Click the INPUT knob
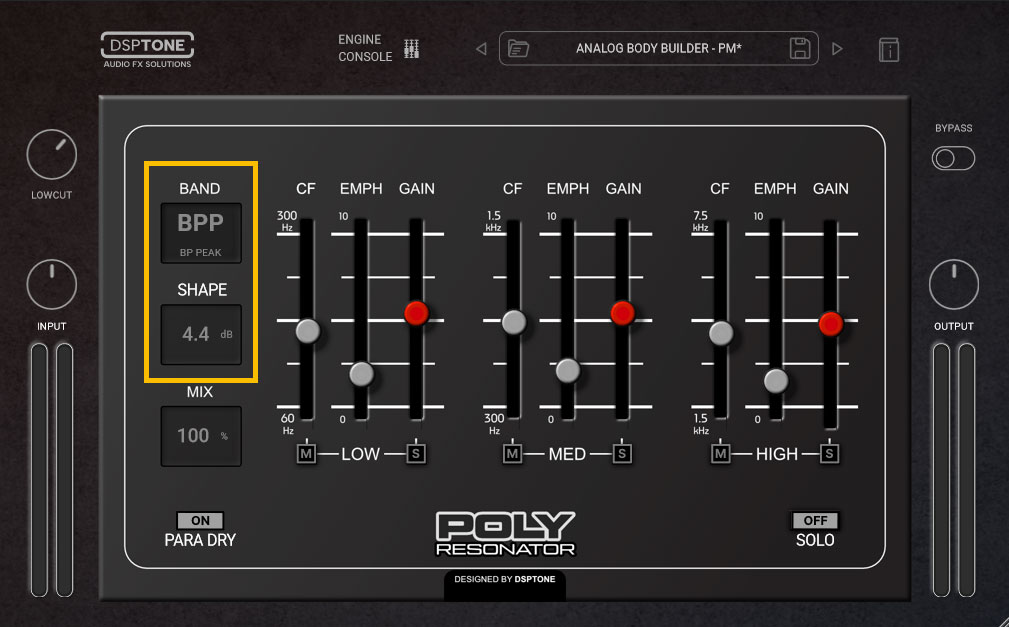The width and height of the screenshot is (1009, 627). (x=51, y=285)
